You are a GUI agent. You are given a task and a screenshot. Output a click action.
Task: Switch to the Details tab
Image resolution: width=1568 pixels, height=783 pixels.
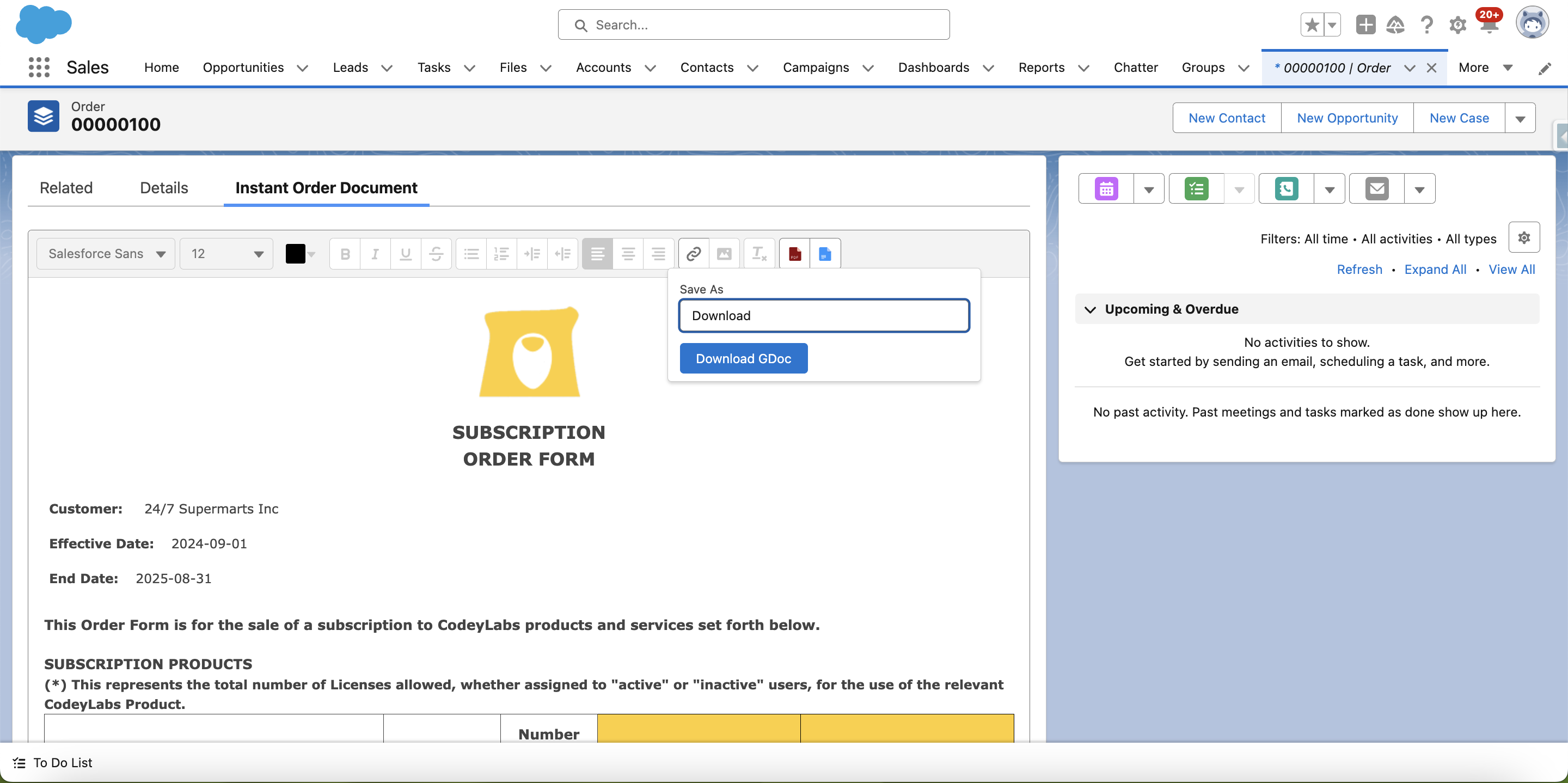click(x=164, y=188)
